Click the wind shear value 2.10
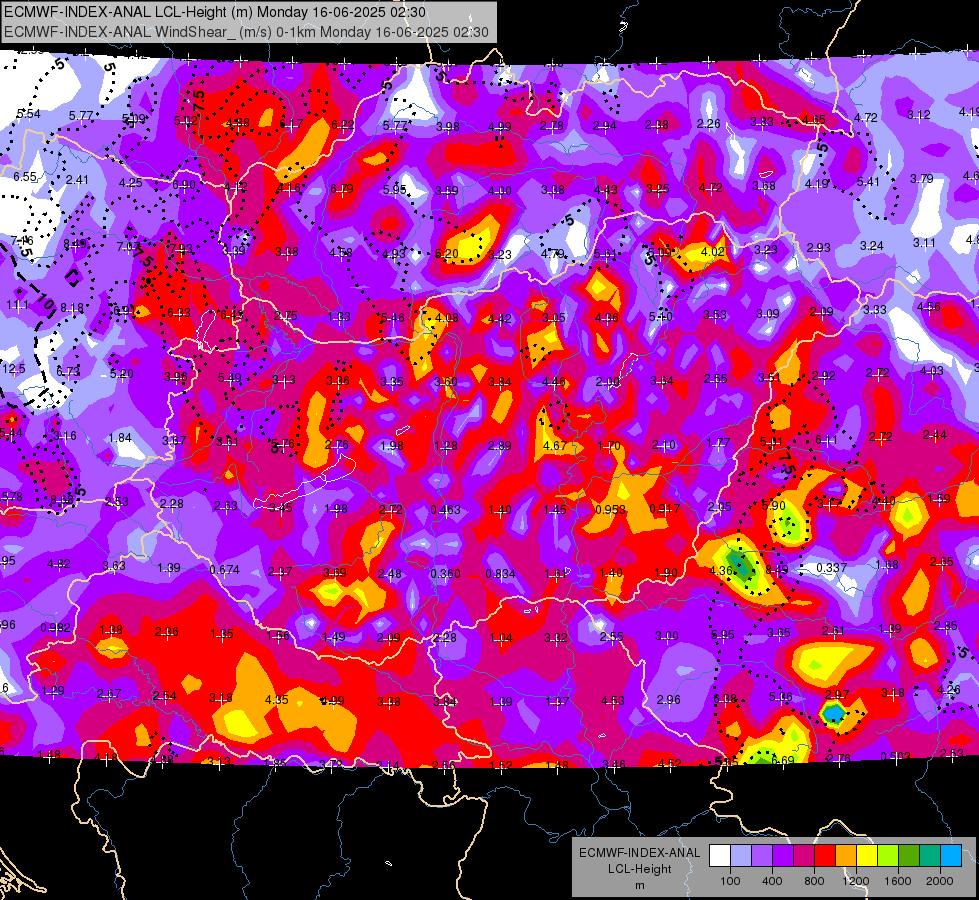Screen dimensions: 979x900 click(663, 445)
